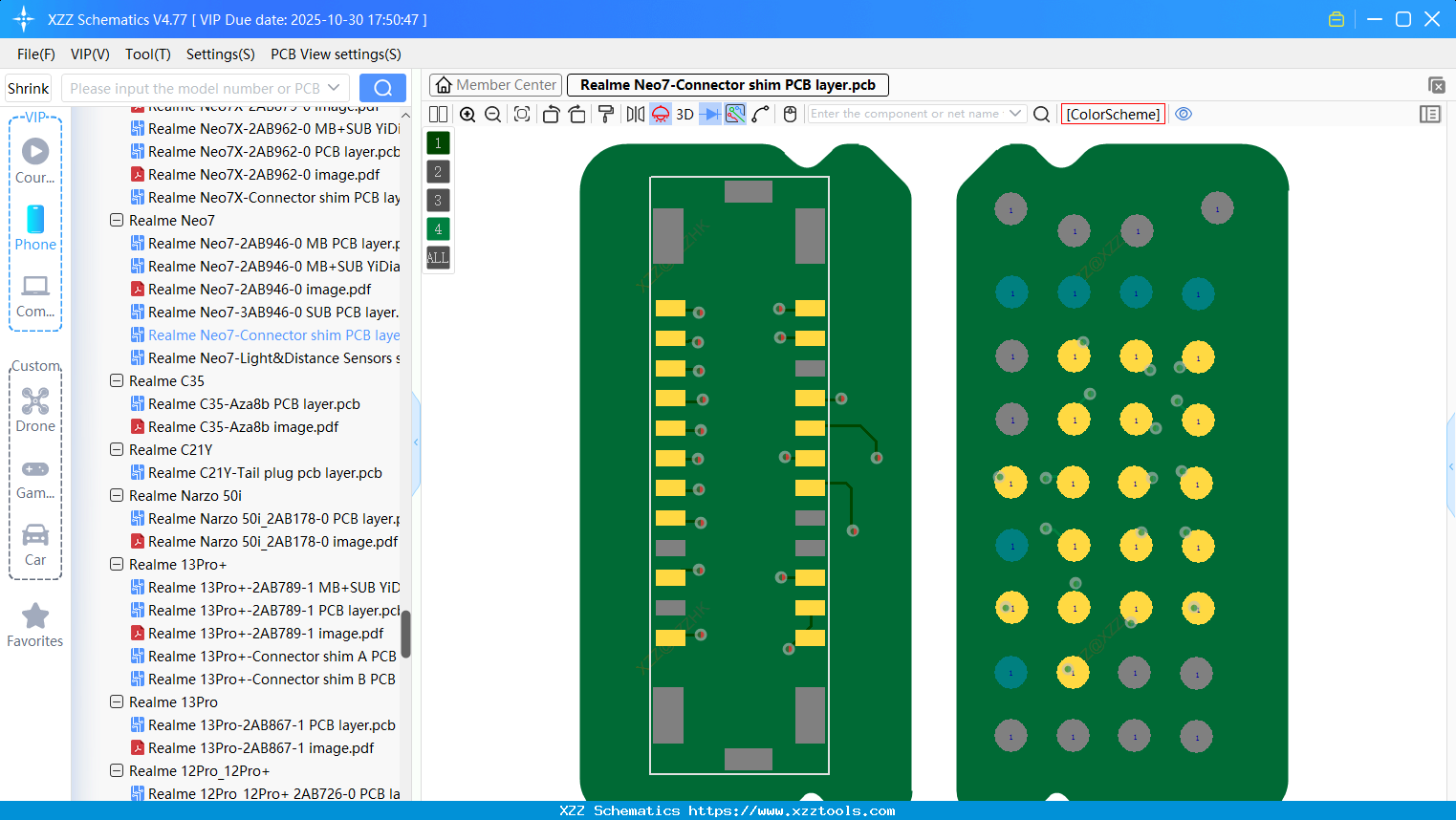Toggle the routing traces display tool
The image size is (1456, 820).
(735, 115)
